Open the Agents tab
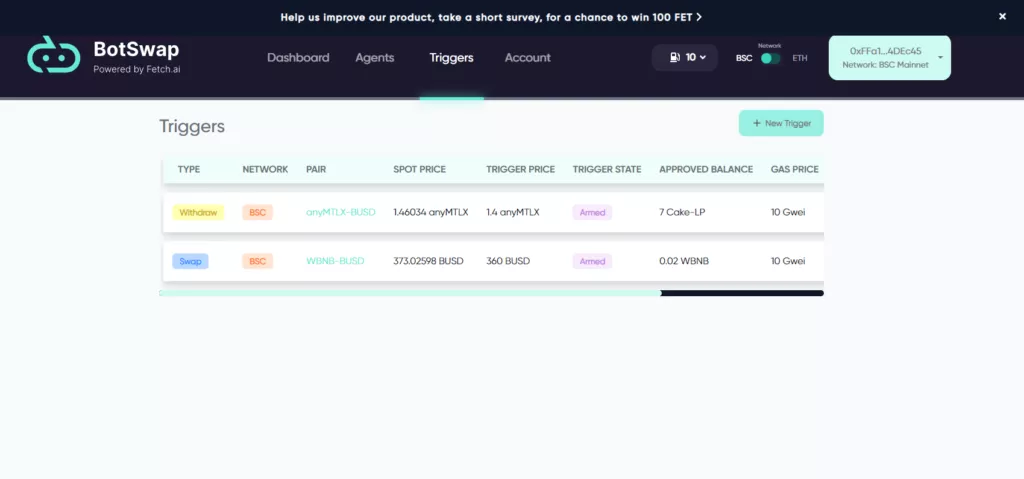 [375, 58]
